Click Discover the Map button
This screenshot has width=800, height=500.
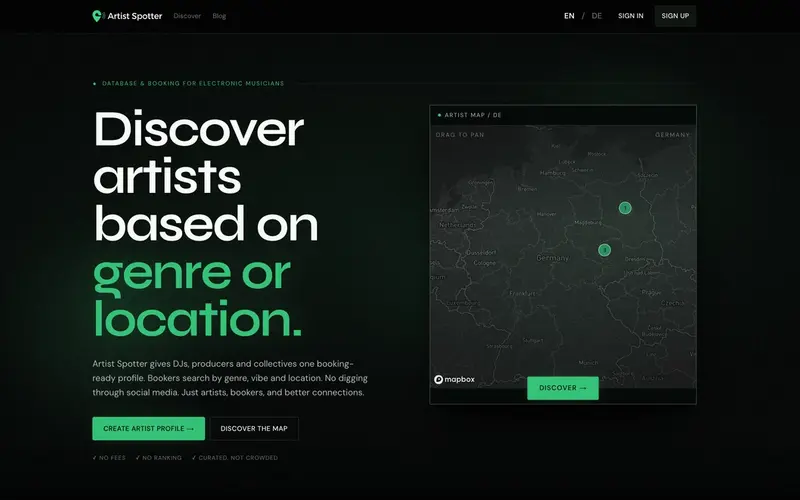(x=254, y=429)
